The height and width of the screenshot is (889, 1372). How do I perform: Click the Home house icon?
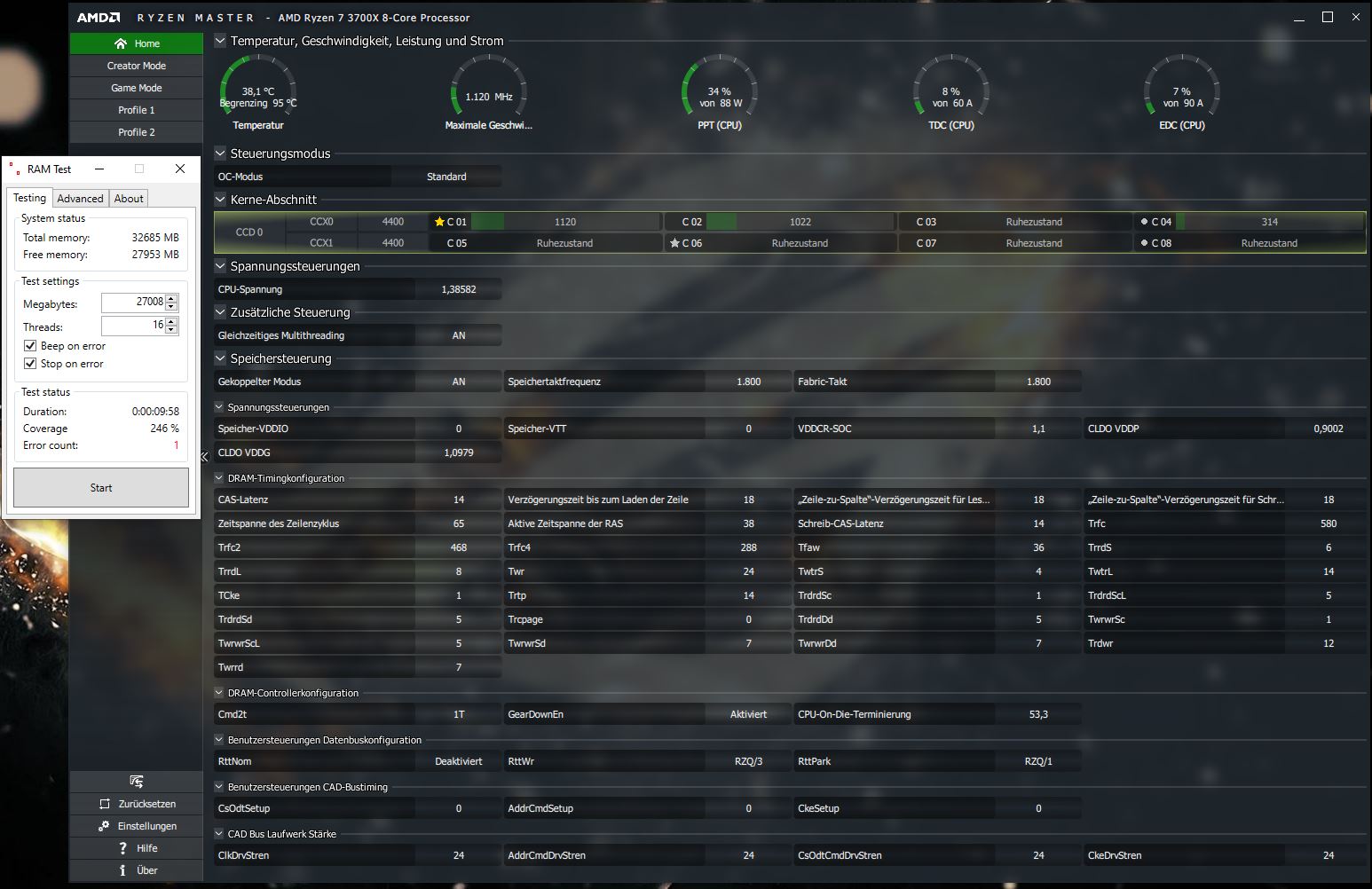coord(121,43)
